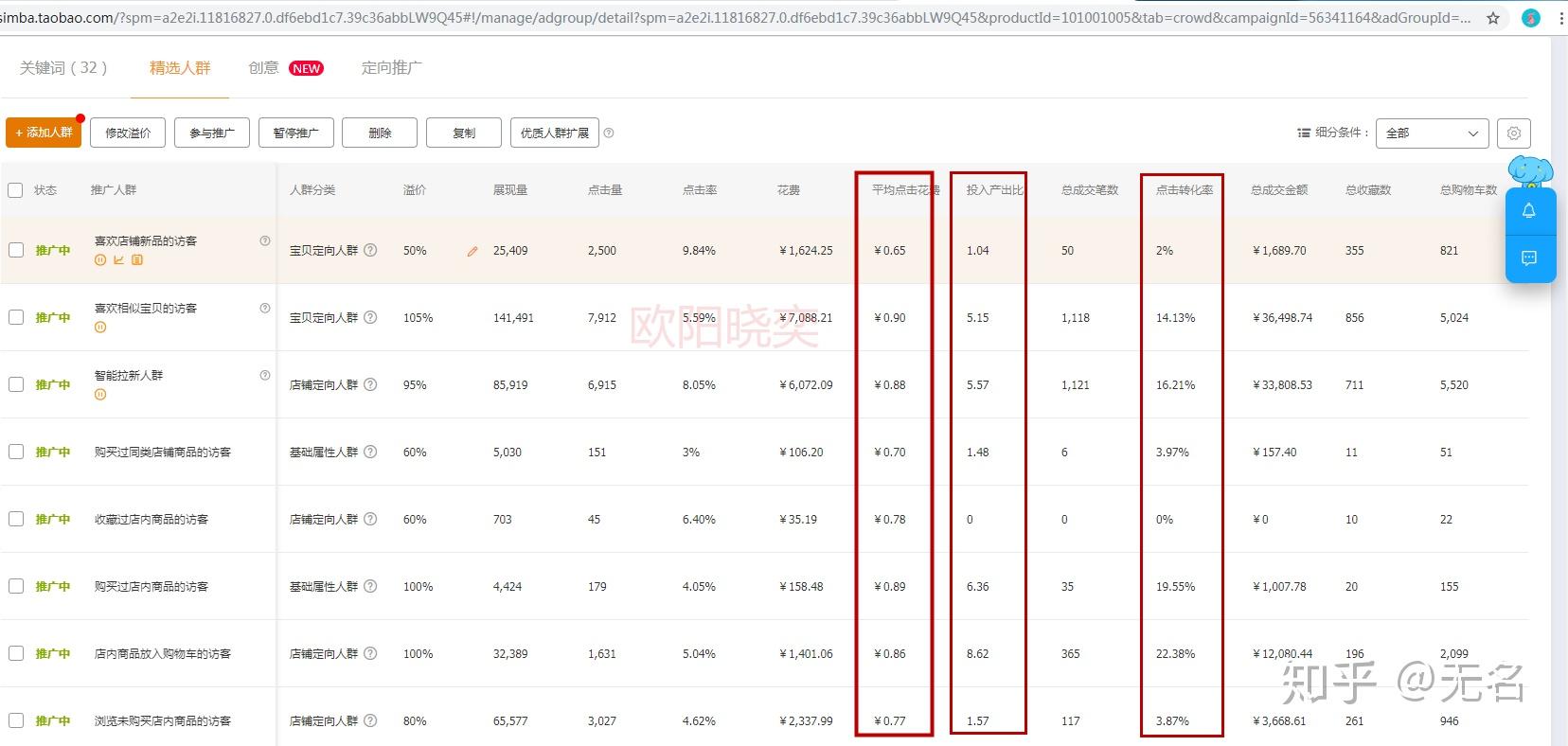Open notification bell in floating sidebar
Image resolution: width=1568 pixels, height=746 pixels.
pyautogui.click(x=1529, y=210)
